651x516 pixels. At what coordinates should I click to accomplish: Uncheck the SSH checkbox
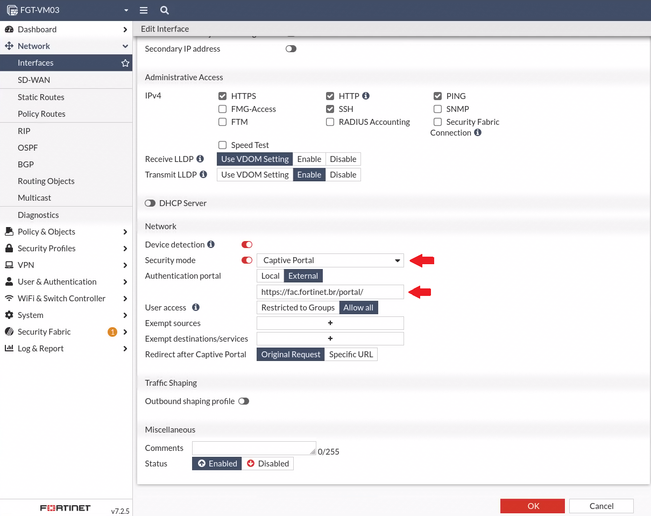pos(330,109)
